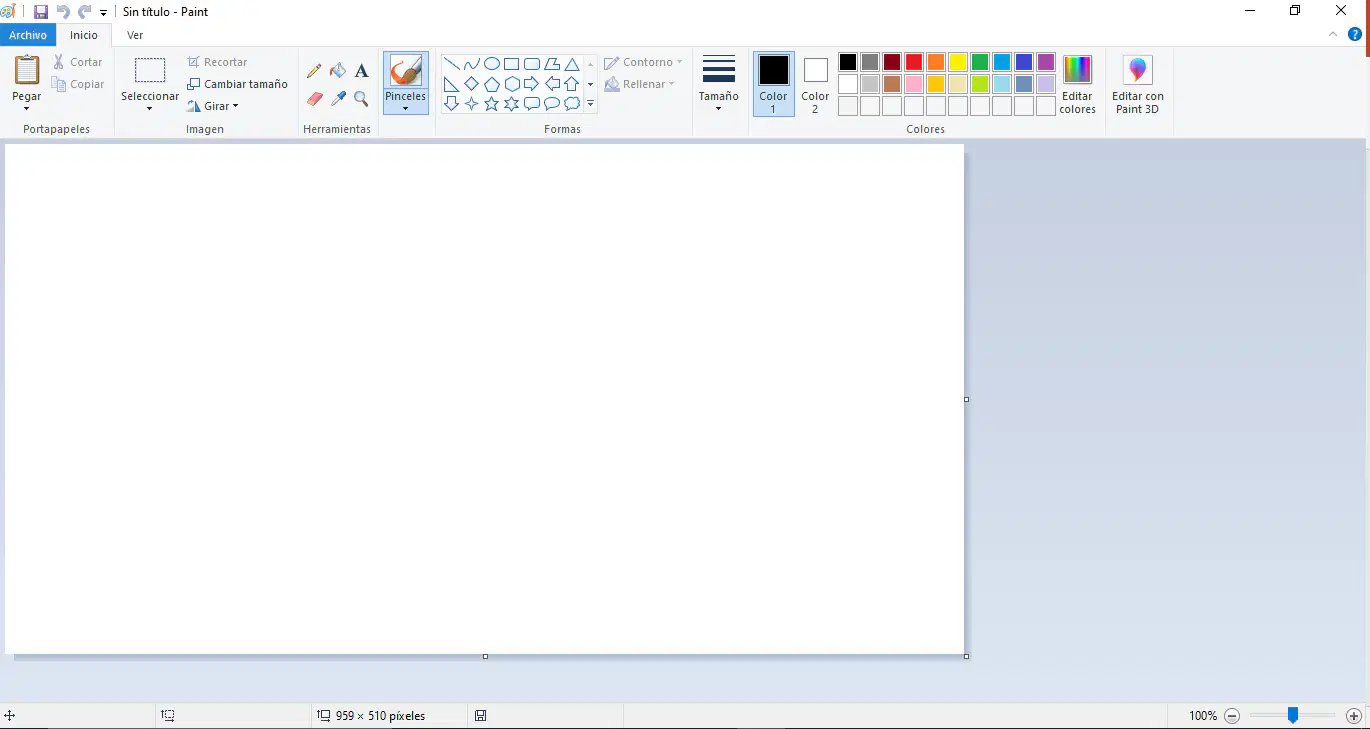Open Editar colores dialog
The height and width of the screenshot is (729, 1370).
1078,84
